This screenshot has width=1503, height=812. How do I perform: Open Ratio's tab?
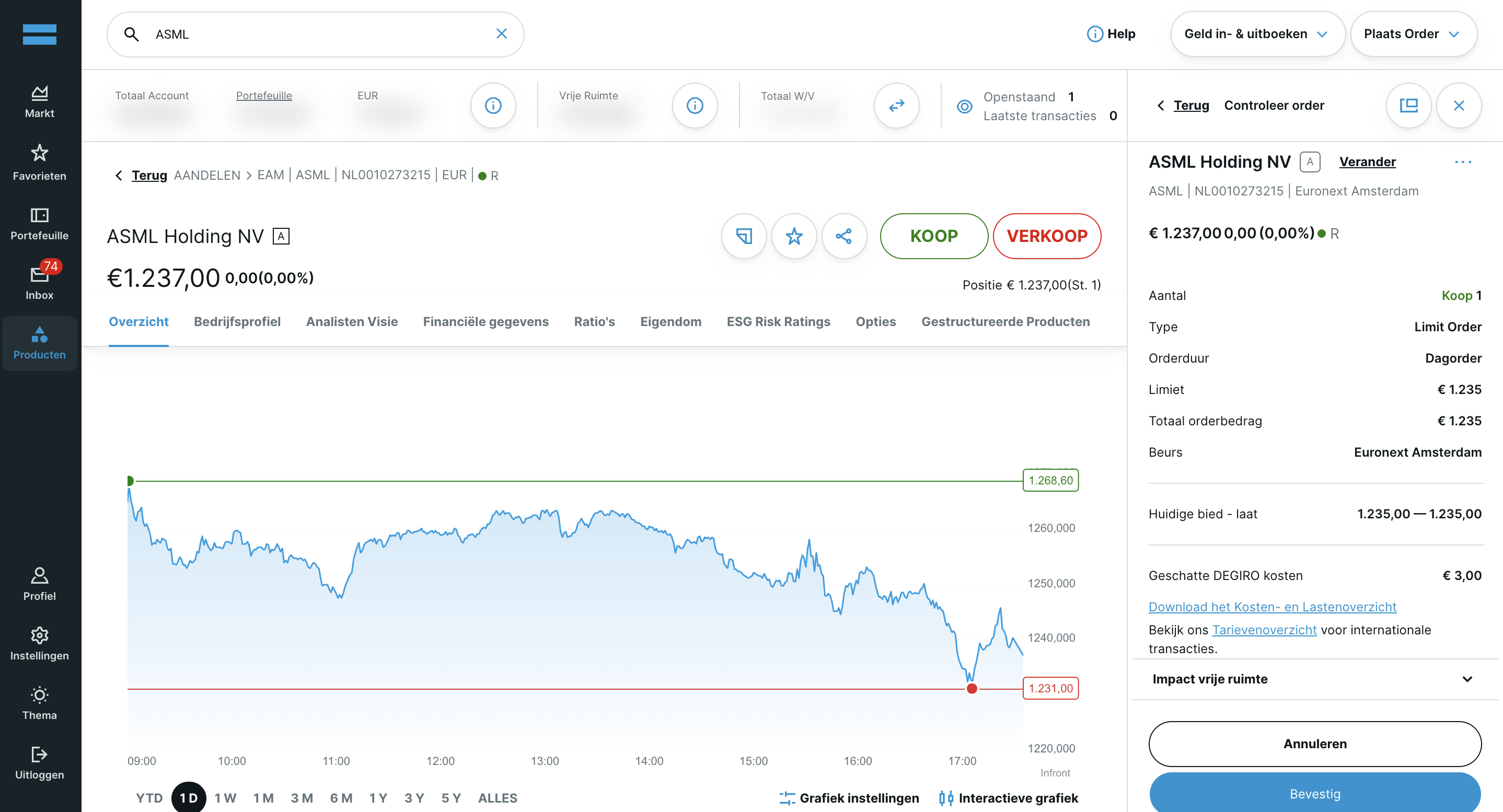(594, 322)
